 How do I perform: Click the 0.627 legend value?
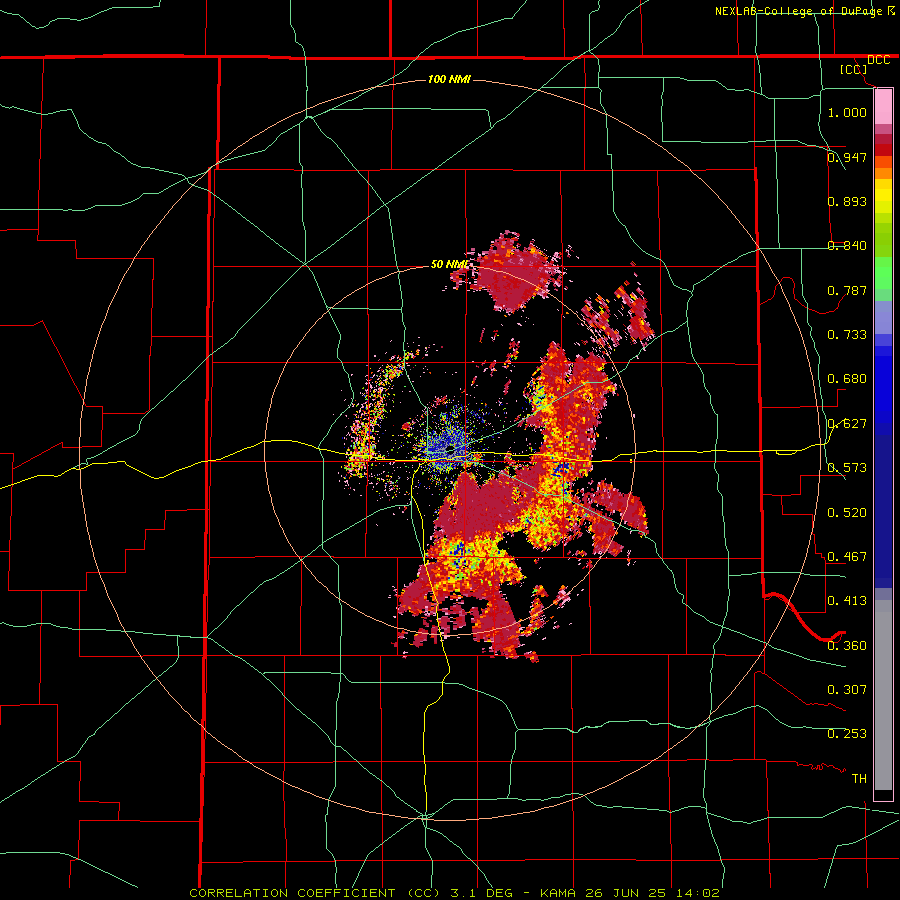tap(847, 423)
